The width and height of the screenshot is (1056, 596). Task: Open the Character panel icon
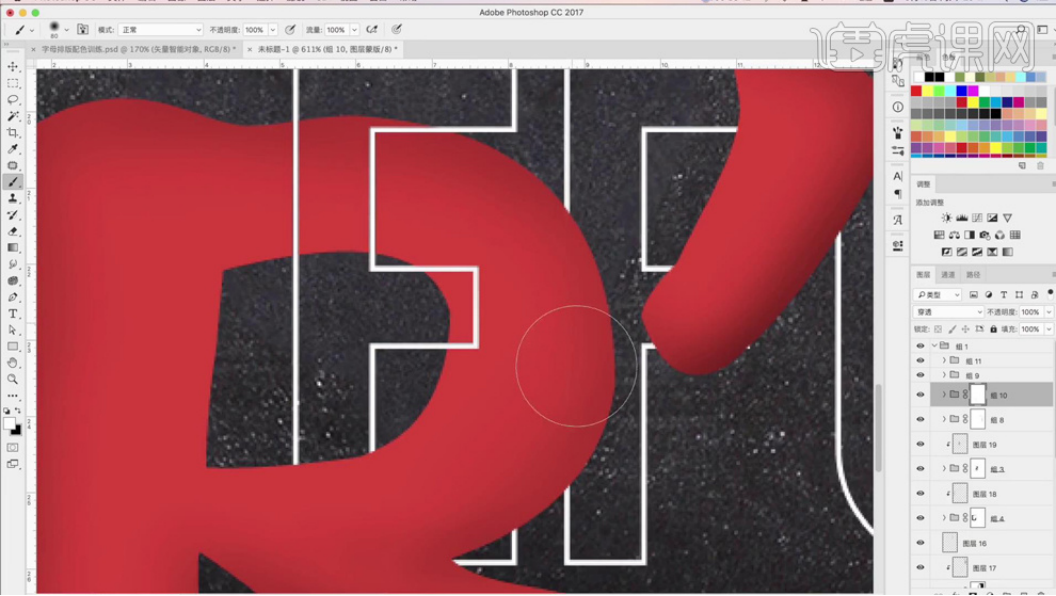pyautogui.click(x=898, y=176)
